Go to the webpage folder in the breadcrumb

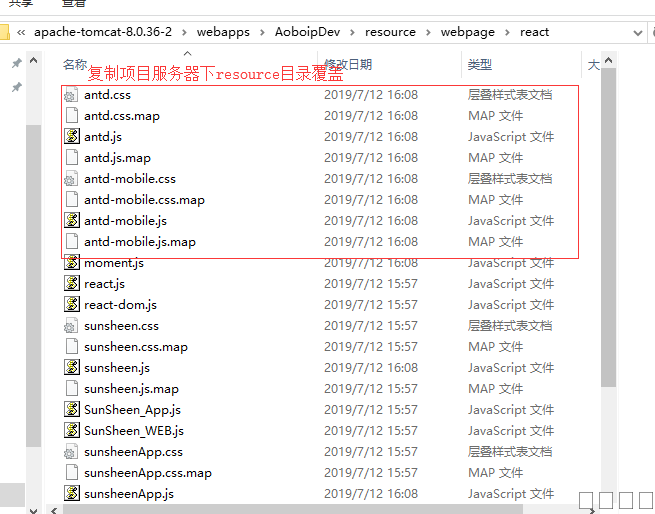468,32
